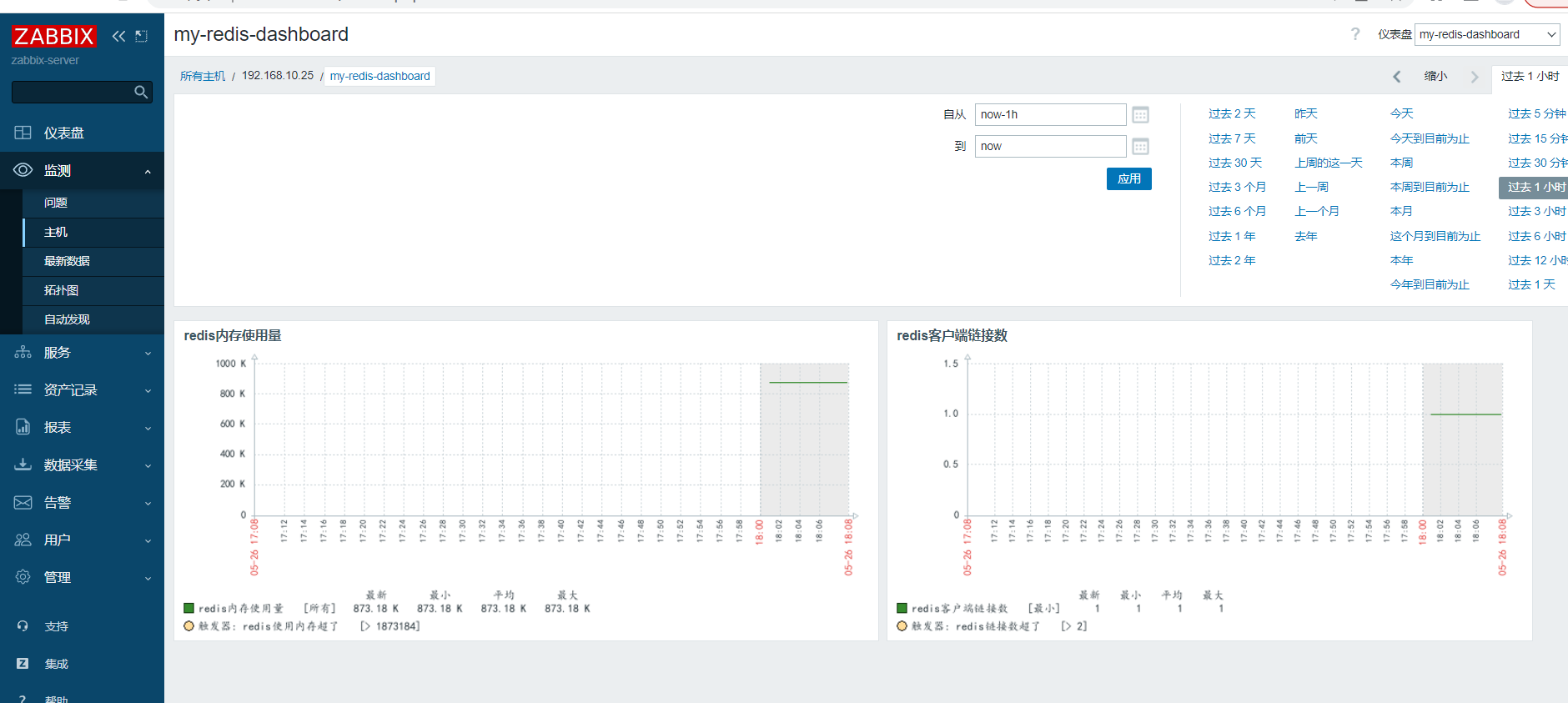The image size is (1568, 703).
Task: Expand the 服务 services menu
Action: 82,353
